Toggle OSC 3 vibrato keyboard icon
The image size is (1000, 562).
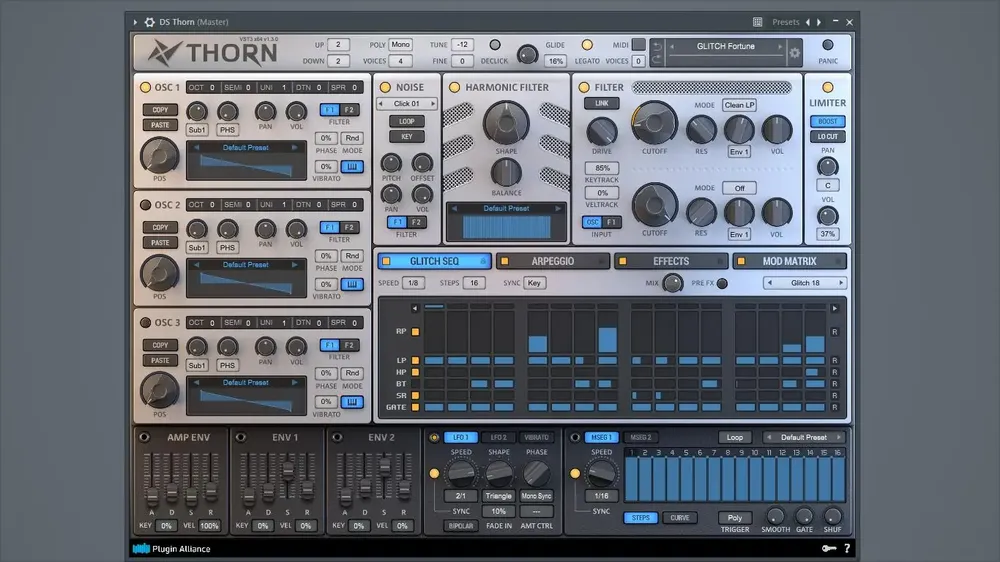(x=351, y=402)
